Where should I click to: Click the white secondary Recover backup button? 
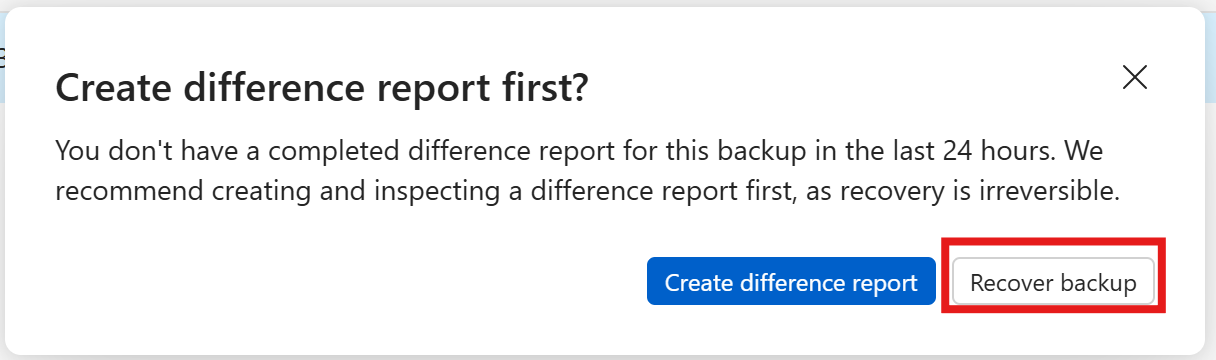[1053, 282]
